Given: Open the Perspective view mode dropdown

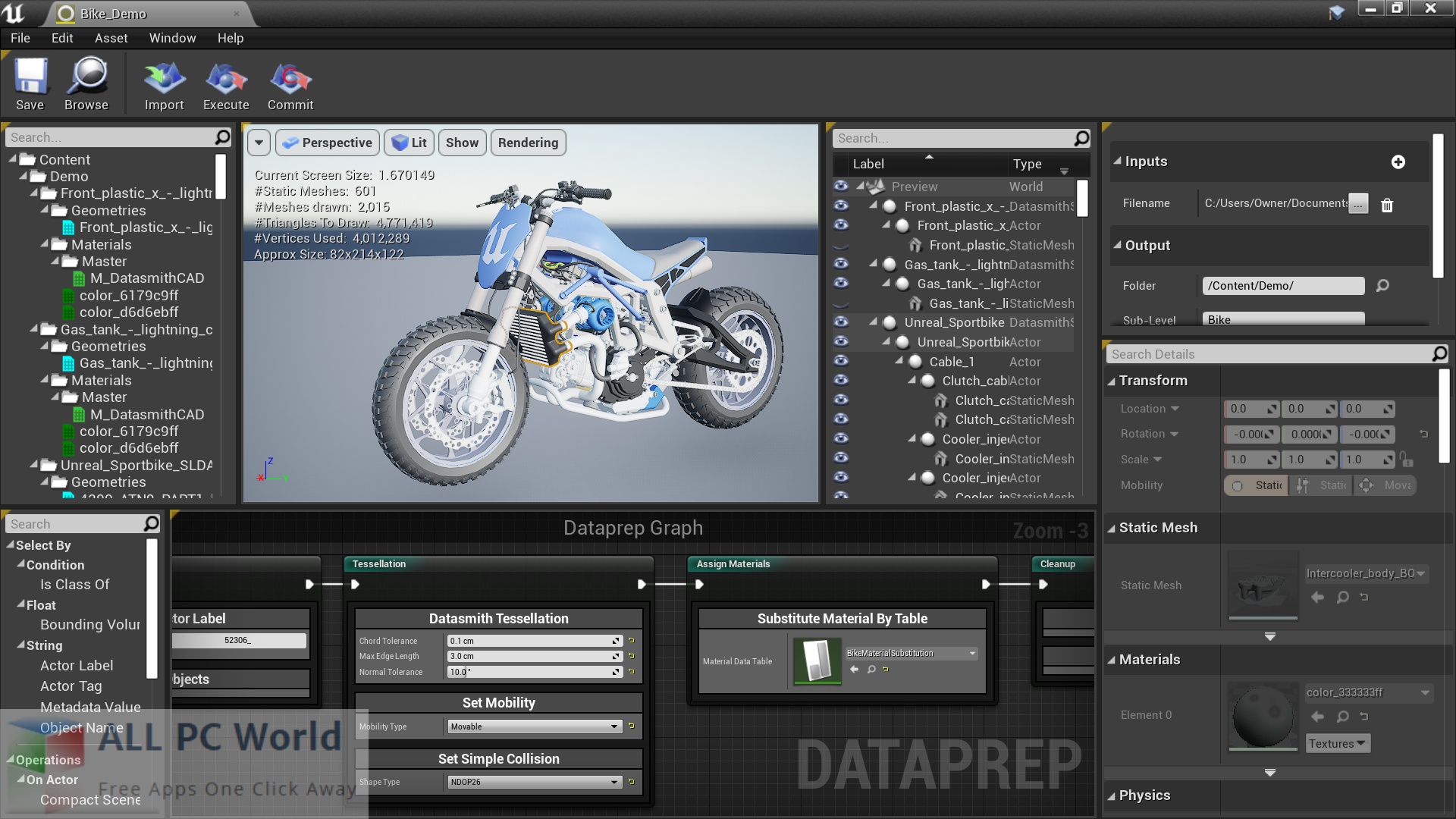Looking at the screenshot, I should coord(328,142).
